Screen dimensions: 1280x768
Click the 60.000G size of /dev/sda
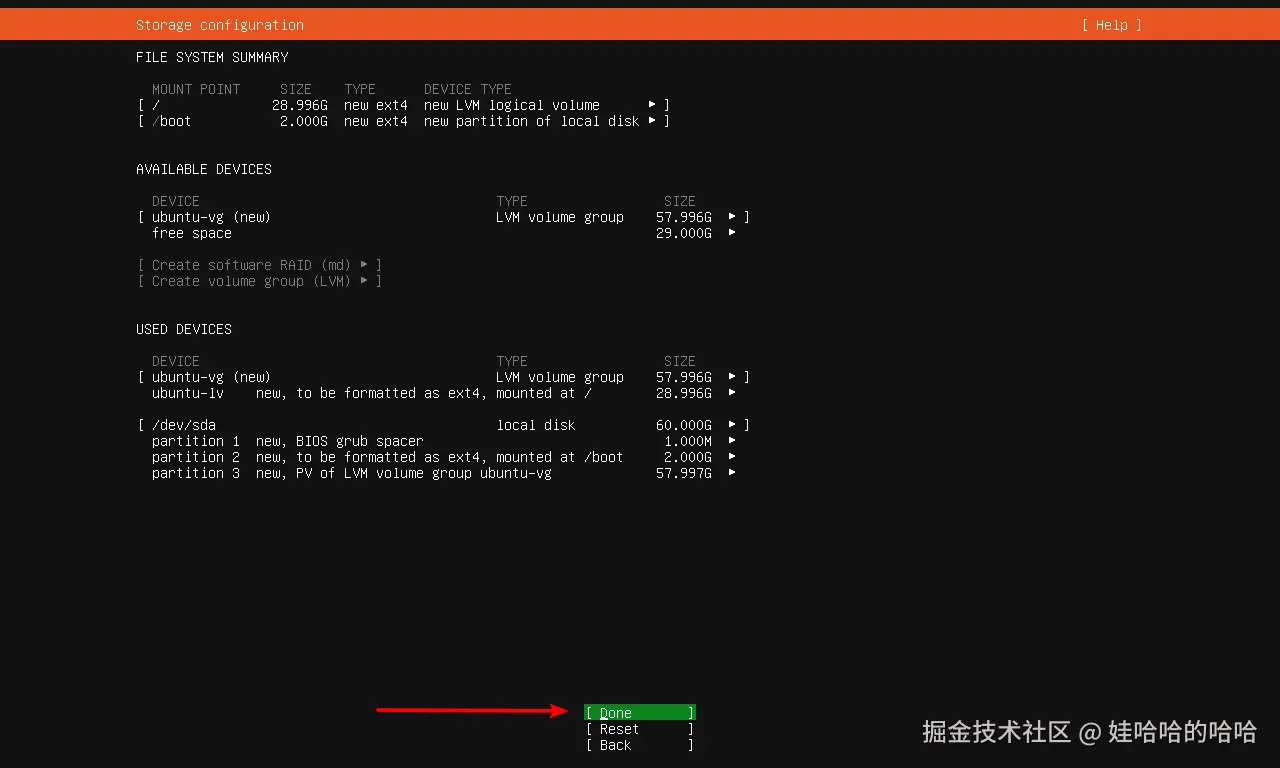coord(684,425)
